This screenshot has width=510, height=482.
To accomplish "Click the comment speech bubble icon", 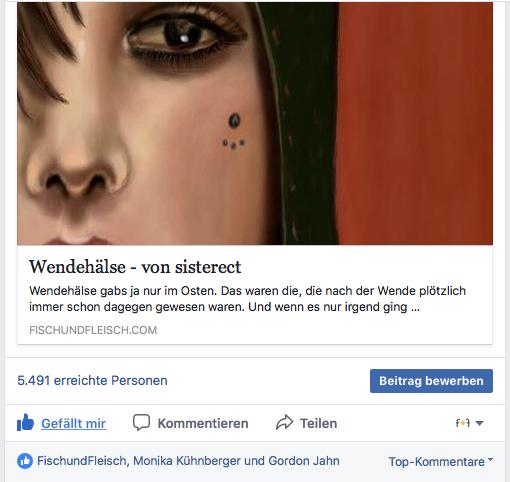I will (x=141, y=422).
